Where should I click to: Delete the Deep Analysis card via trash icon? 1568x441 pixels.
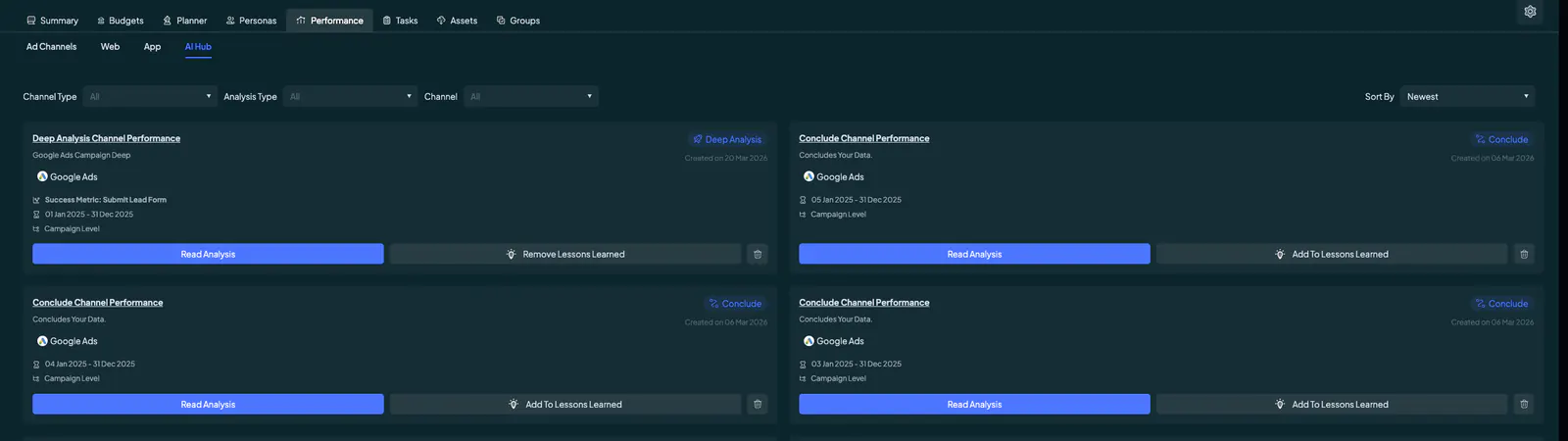coord(758,254)
